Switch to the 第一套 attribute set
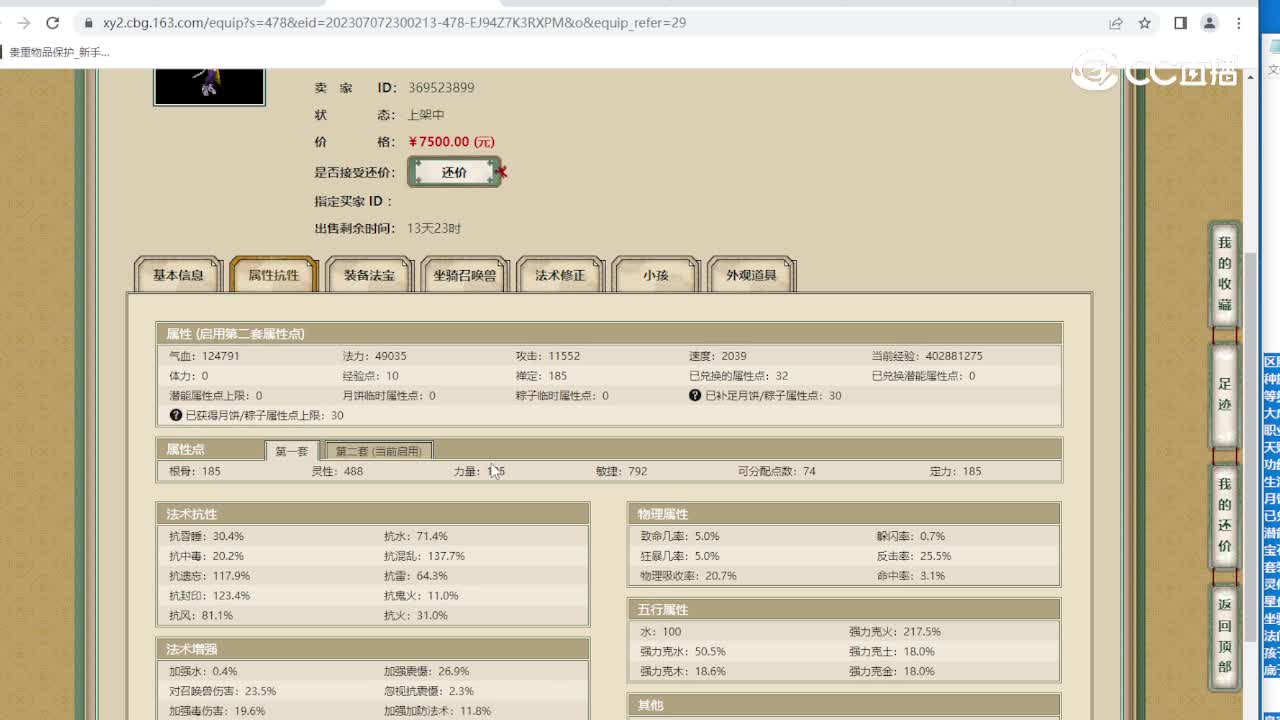The image size is (1280, 720). (292, 451)
